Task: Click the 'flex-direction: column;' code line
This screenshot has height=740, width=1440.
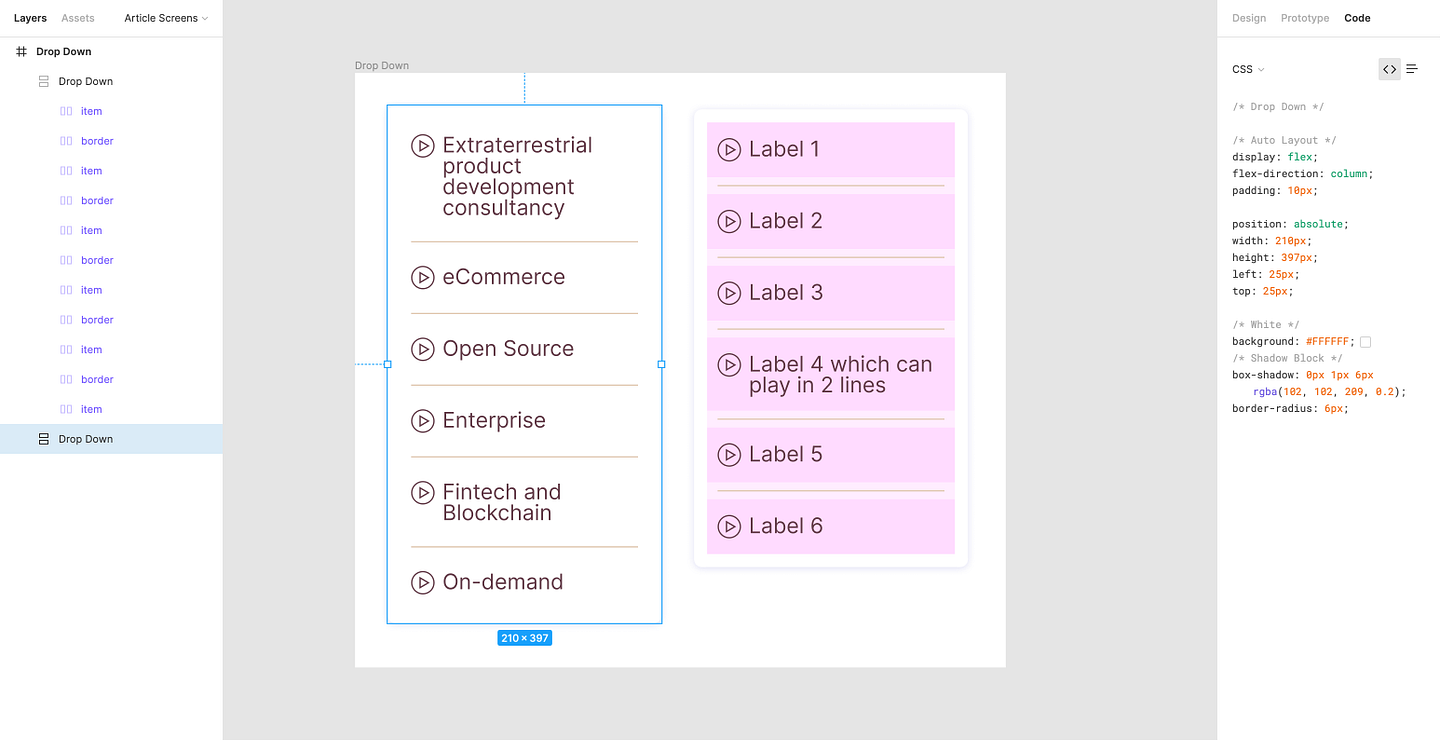Action: pos(1303,174)
